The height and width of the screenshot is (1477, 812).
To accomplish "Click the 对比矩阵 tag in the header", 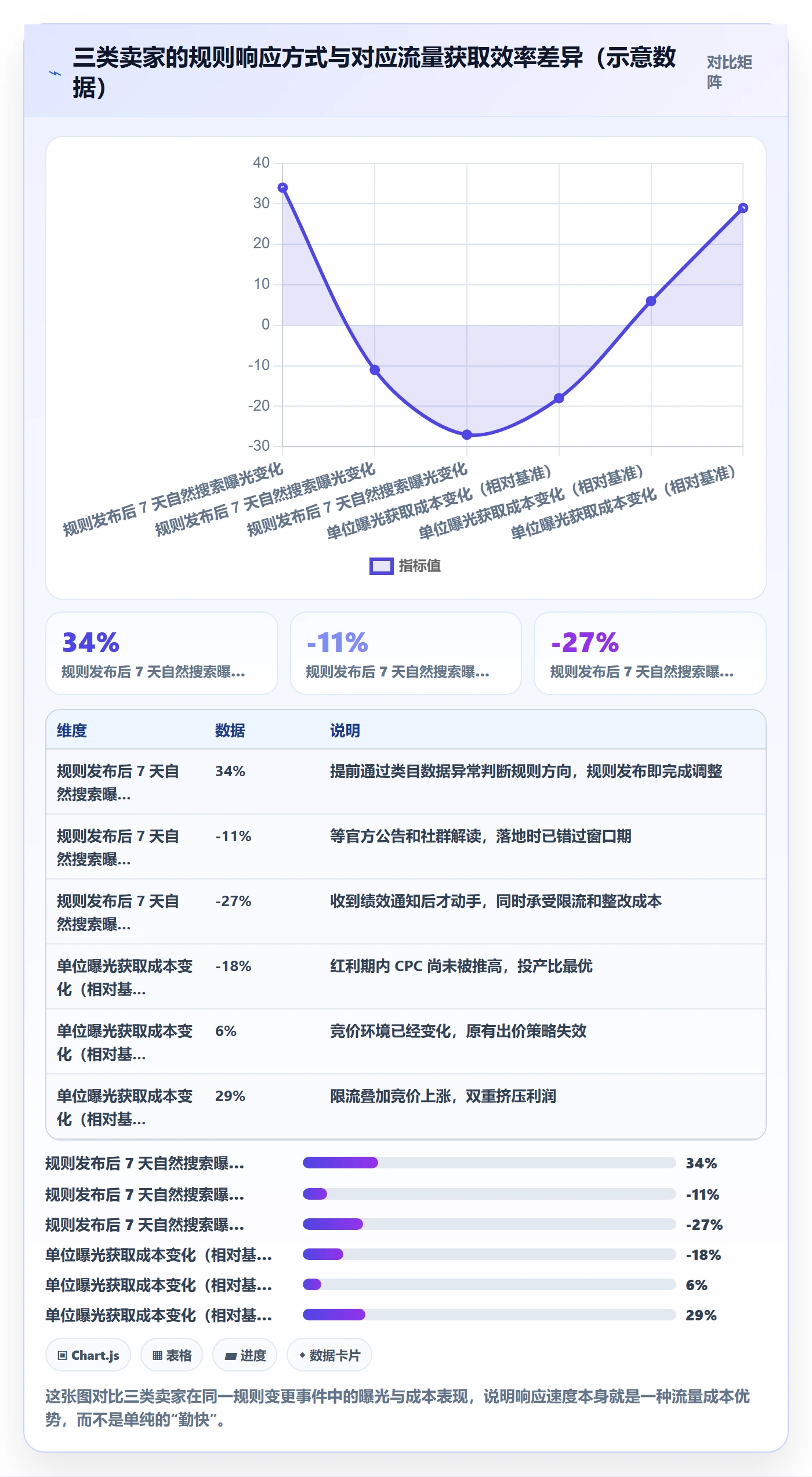I will pos(730,72).
